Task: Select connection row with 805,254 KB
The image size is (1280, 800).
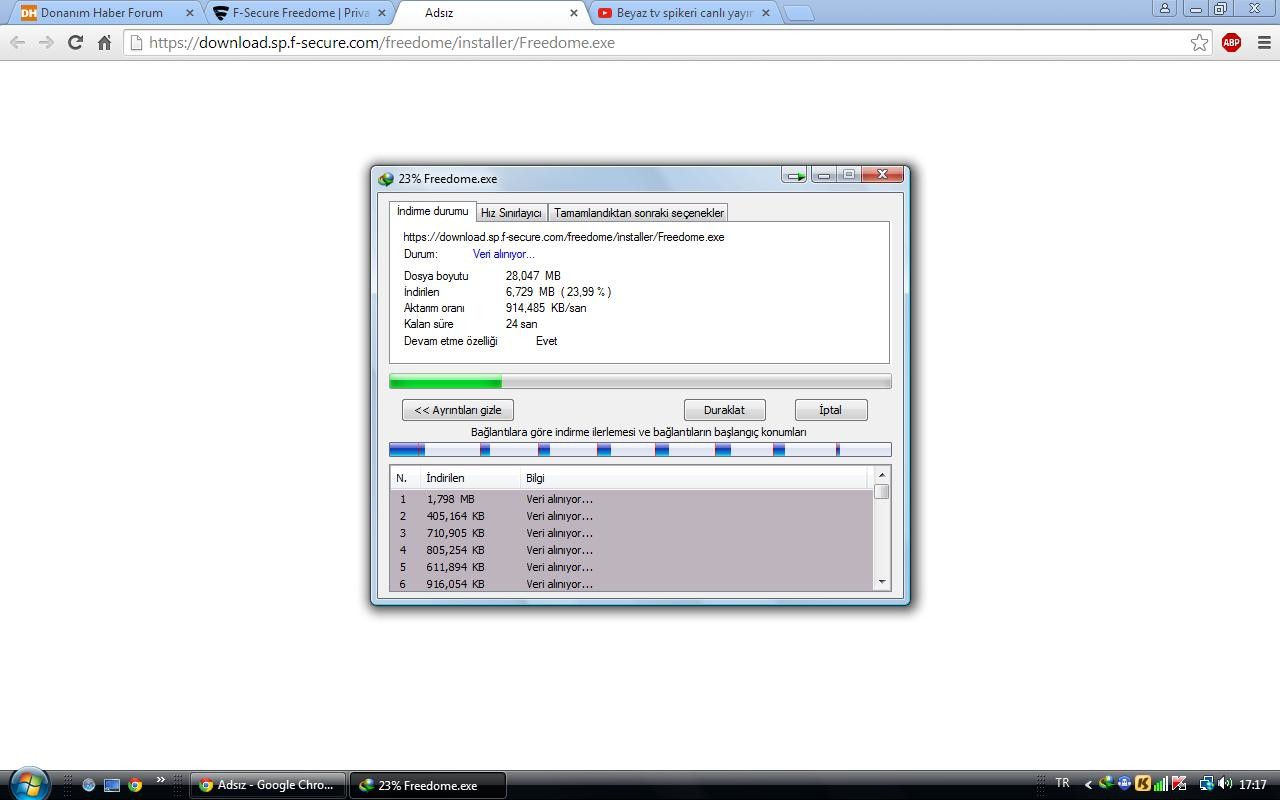Action: (632, 550)
